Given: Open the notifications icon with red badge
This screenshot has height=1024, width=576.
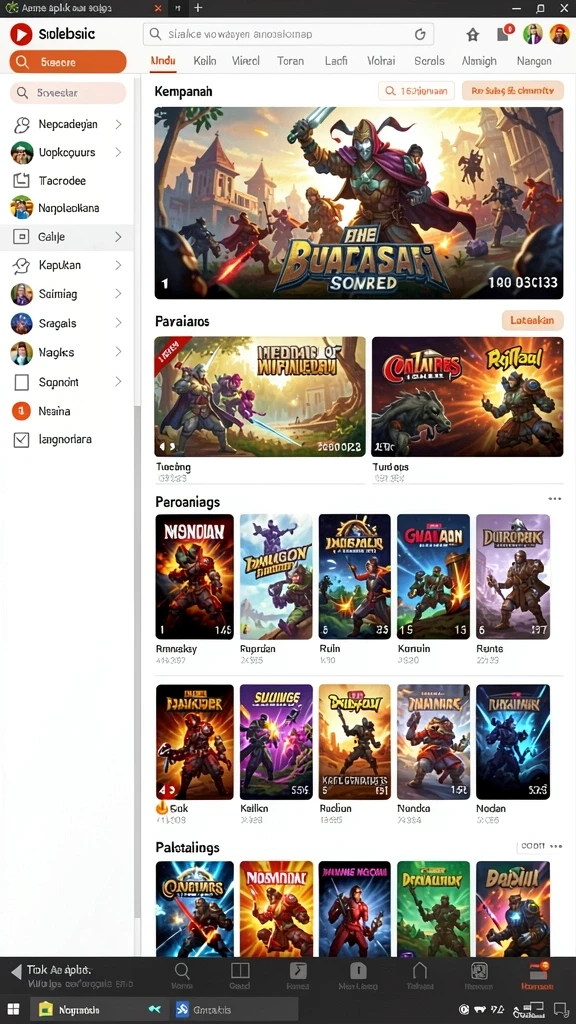Looking at the screenshot, I should pyautogui.click(x=504, y=33).
